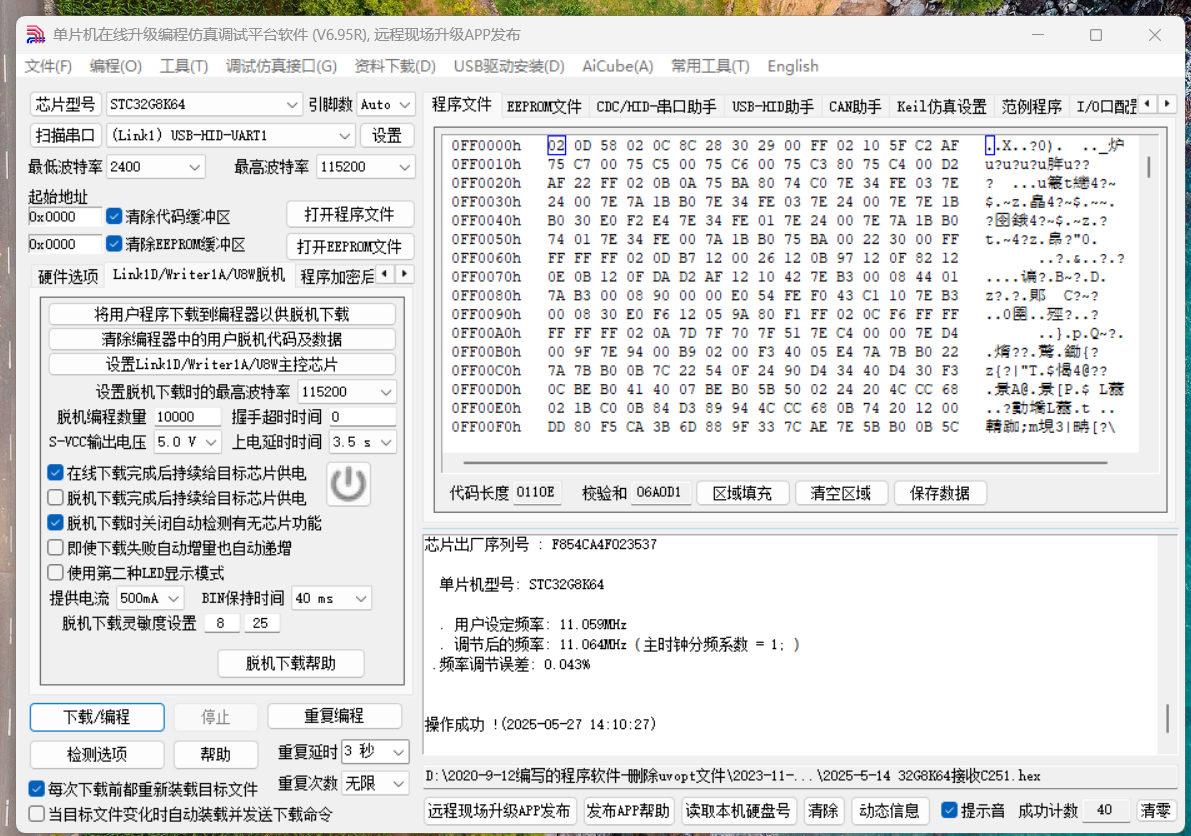Click hardware options tabs right arrow
This screenshot has width=1191, height=836.
(x=404, y=274)
